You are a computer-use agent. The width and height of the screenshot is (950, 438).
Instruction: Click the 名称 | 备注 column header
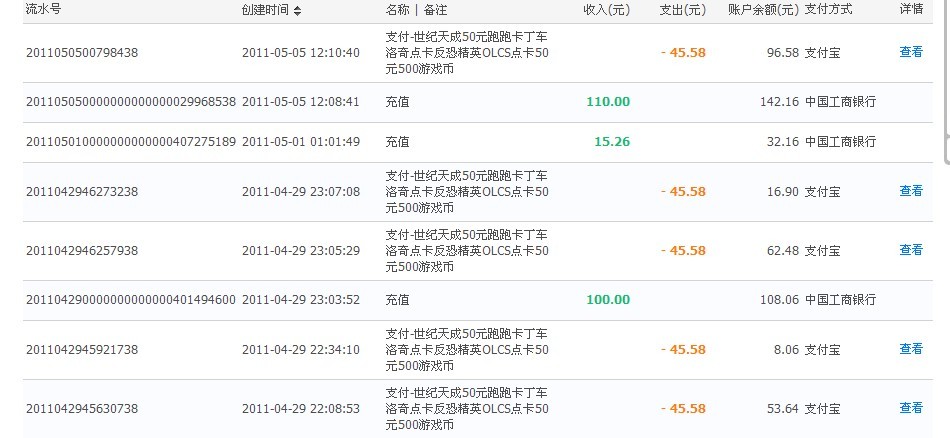(416, 9)
